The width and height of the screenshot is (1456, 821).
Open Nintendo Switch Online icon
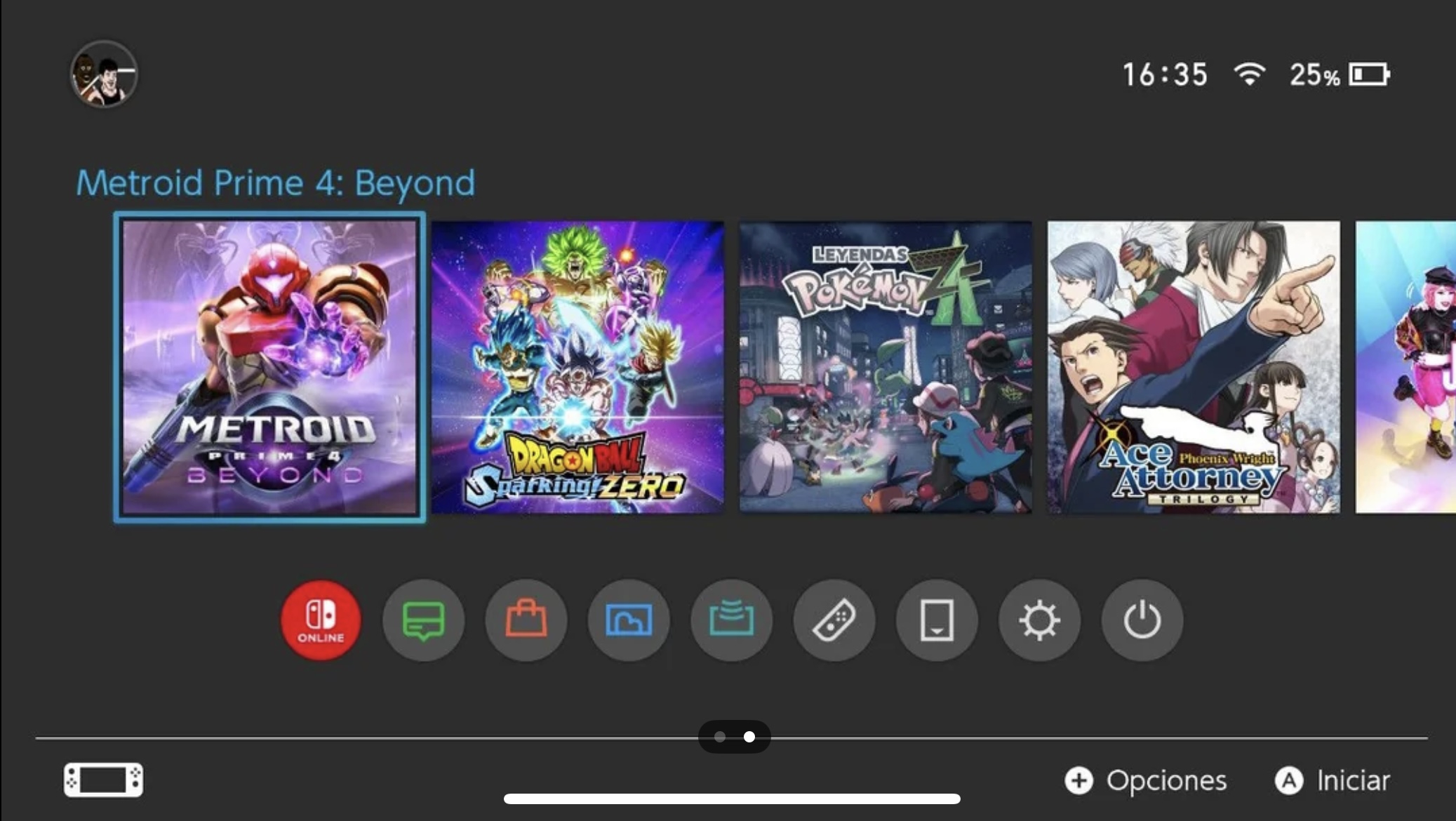[321, 620]
